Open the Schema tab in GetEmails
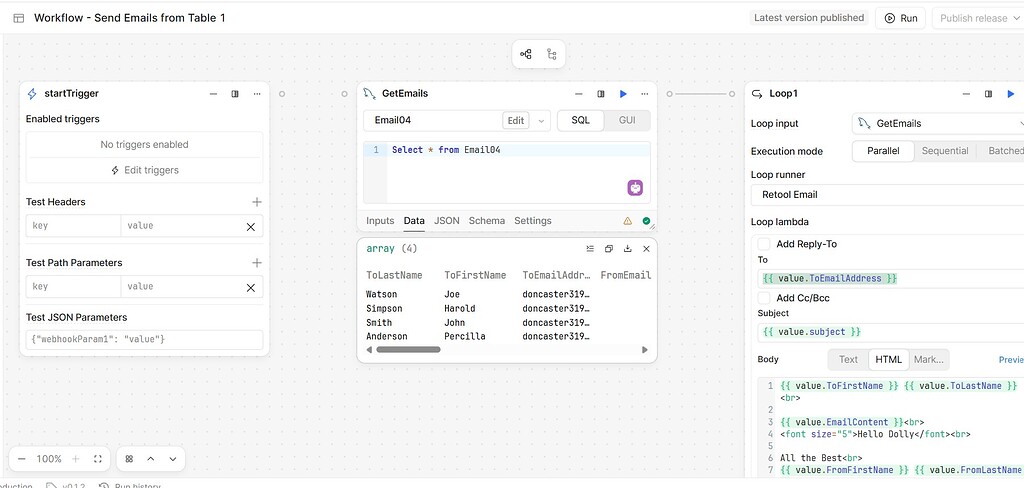 pos(487,221)
